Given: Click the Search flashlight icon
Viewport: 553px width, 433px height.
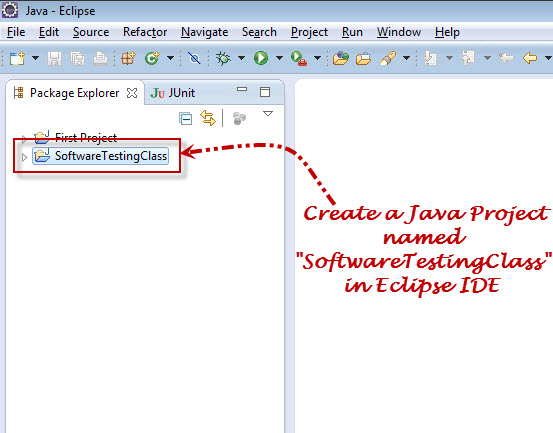Looking at the screenshot, I should [388, 58].
